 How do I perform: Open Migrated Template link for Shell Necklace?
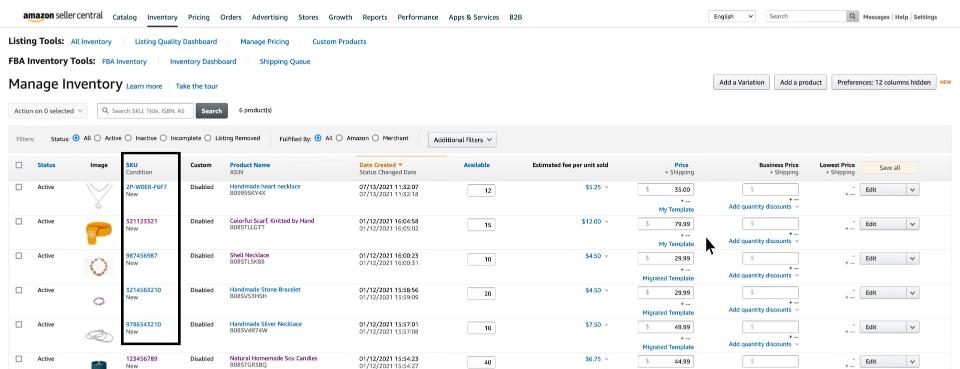(x=668, y=278)
